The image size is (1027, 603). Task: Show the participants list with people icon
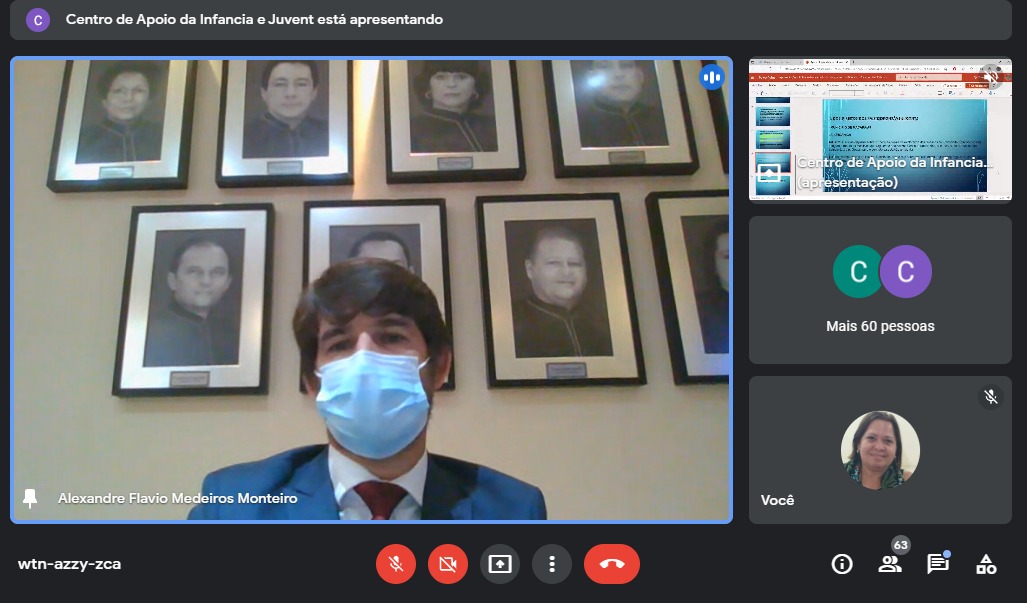click(889, 564)
